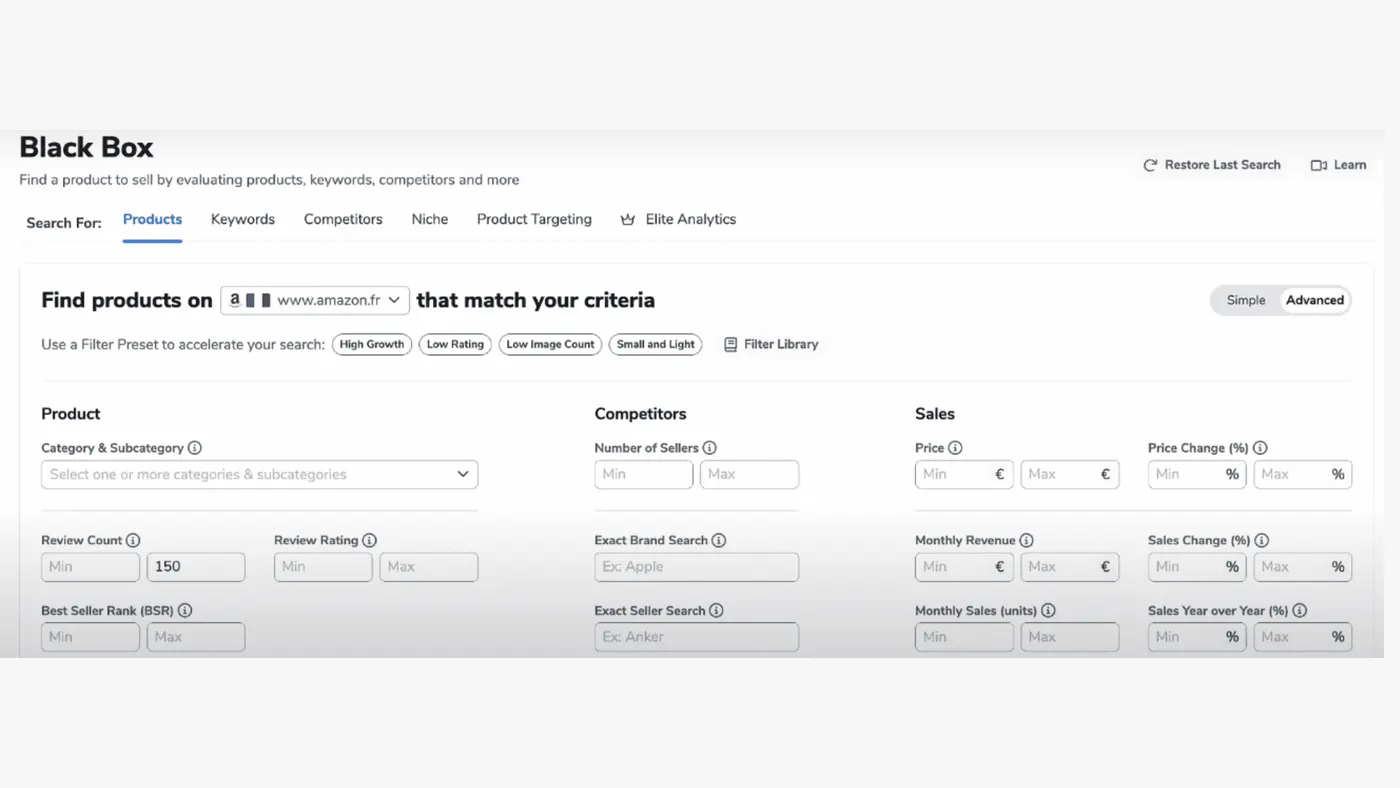Select the Products tab

(152, 219)
